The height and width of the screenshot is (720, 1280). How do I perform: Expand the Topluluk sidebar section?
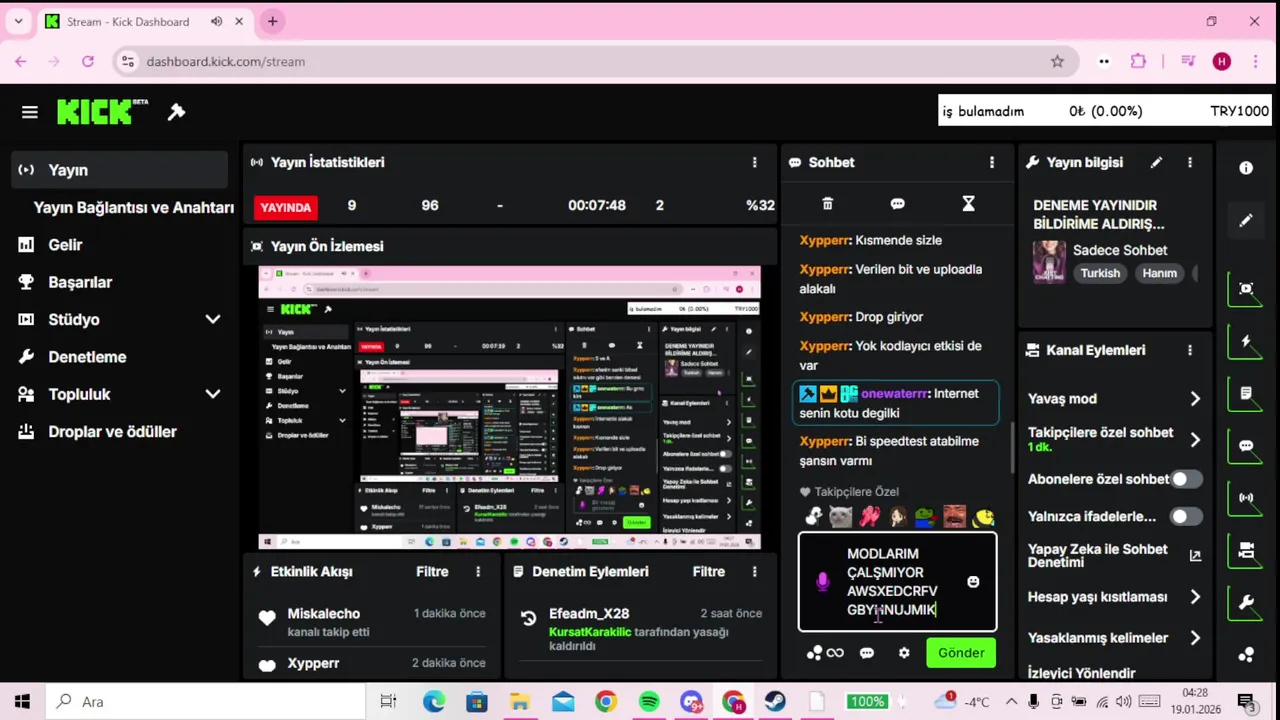pyautogui.click(x=213, y=394)
